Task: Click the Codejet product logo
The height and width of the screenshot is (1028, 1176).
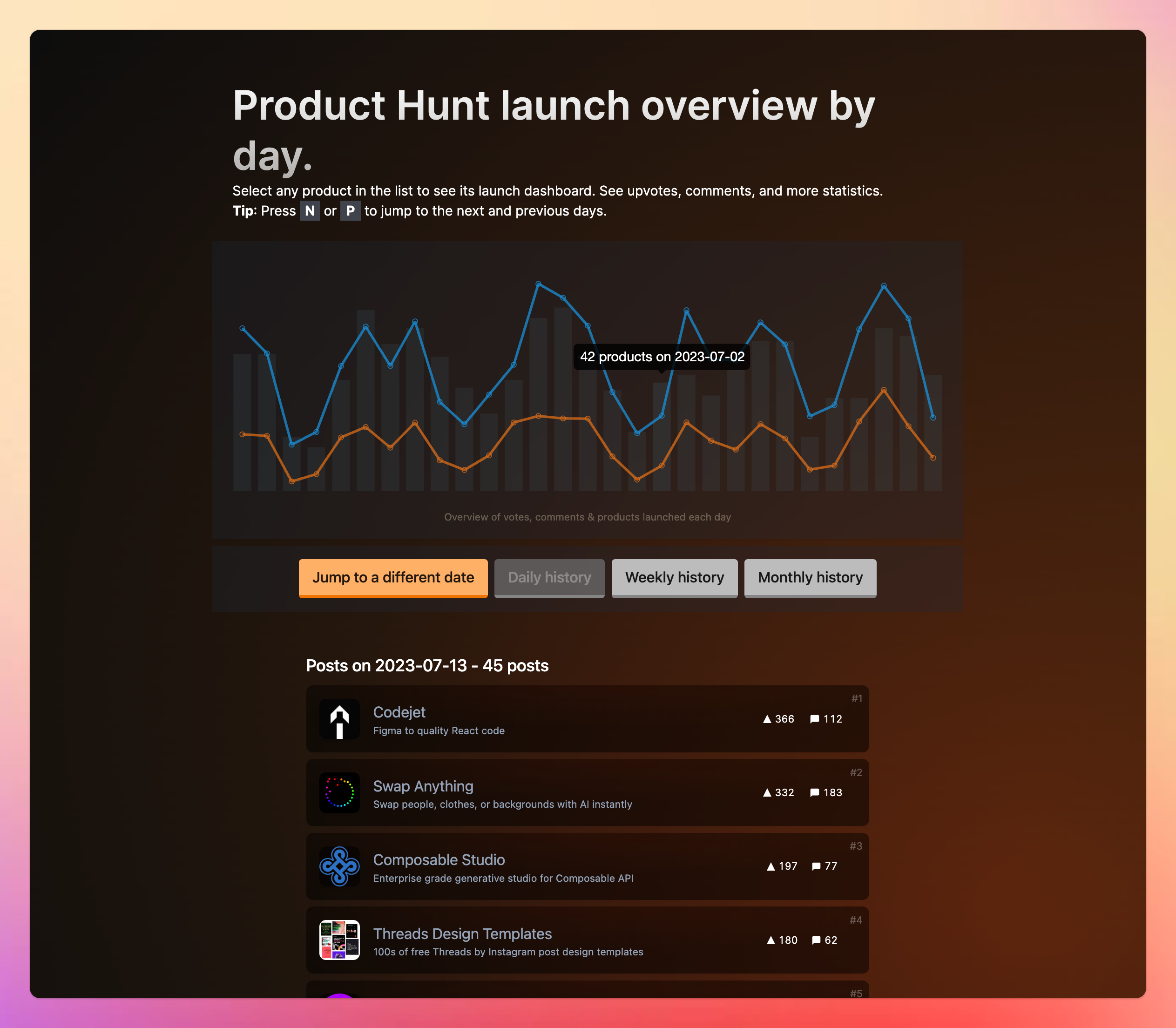Action: [x=339, y=719]
